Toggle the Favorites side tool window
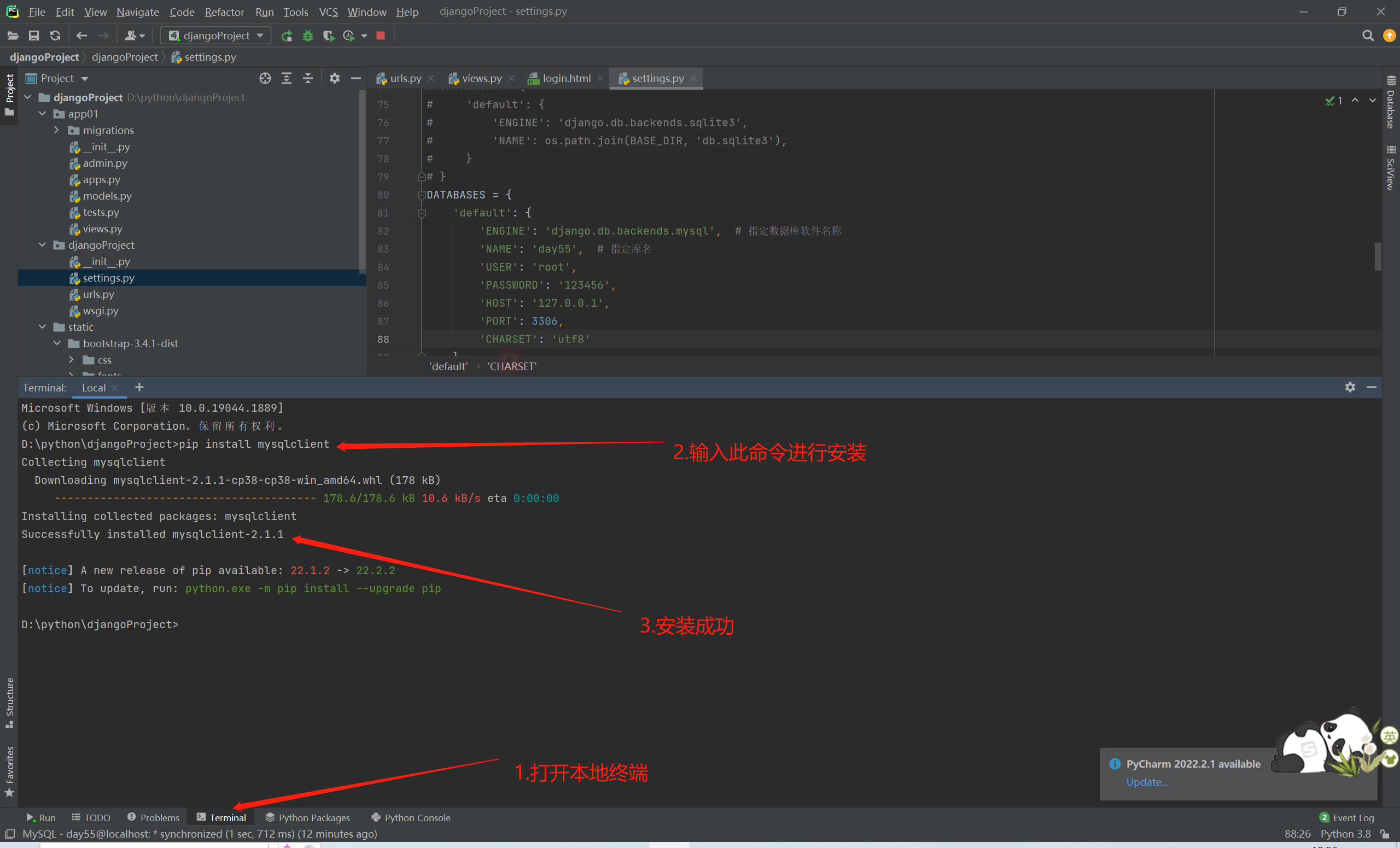The width and height of the screenshot is (1400, 848). click(x=9, y=771)
